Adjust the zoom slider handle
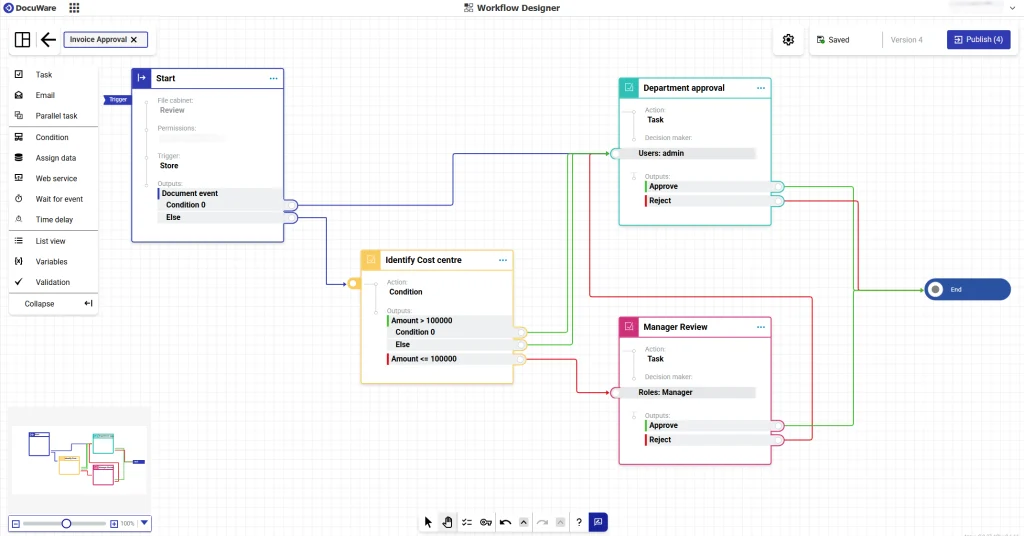This screenshot has height=536, width=1024. tap(66, 523)
